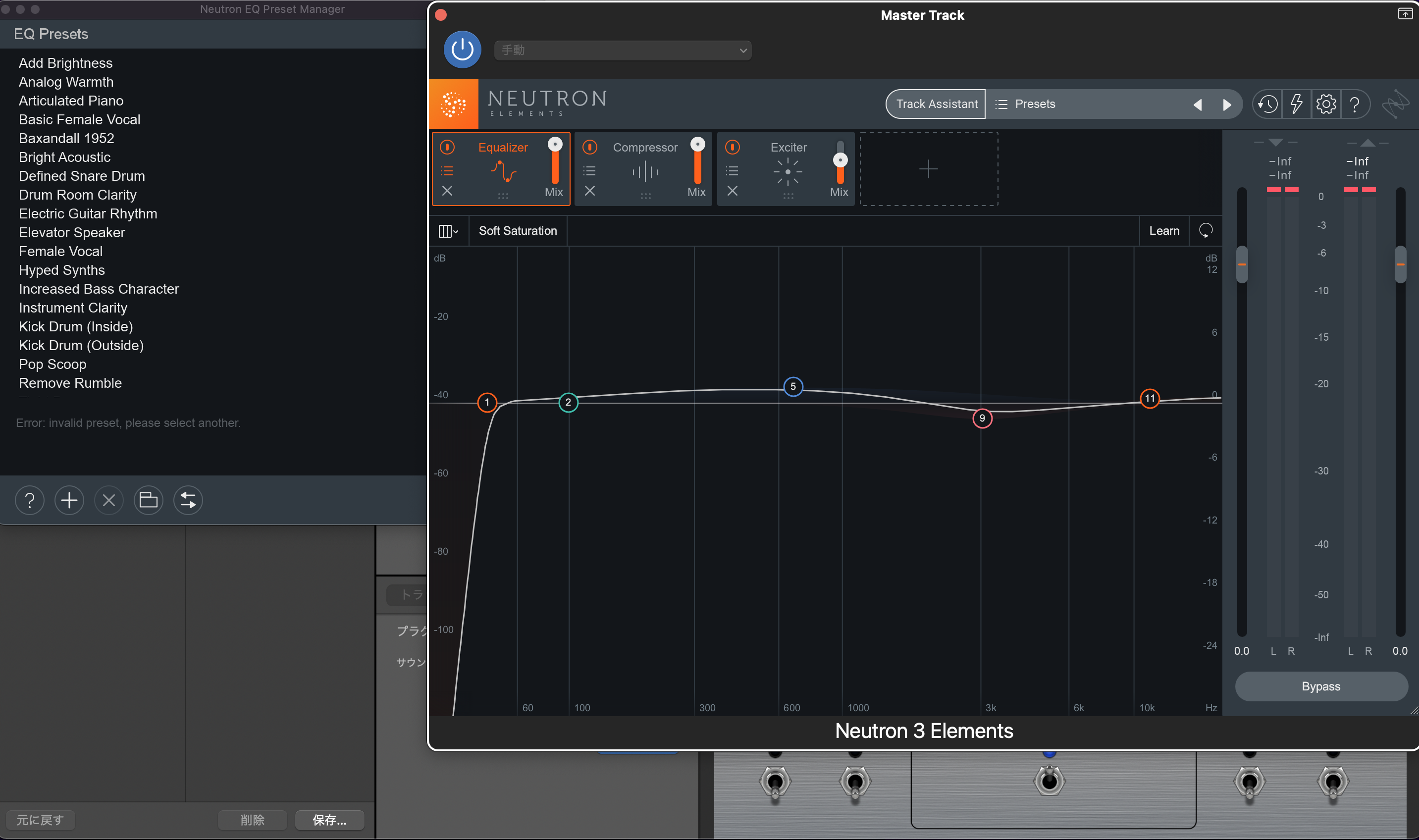Select the Kick Drum (Inside) preset

pos(76,326)
